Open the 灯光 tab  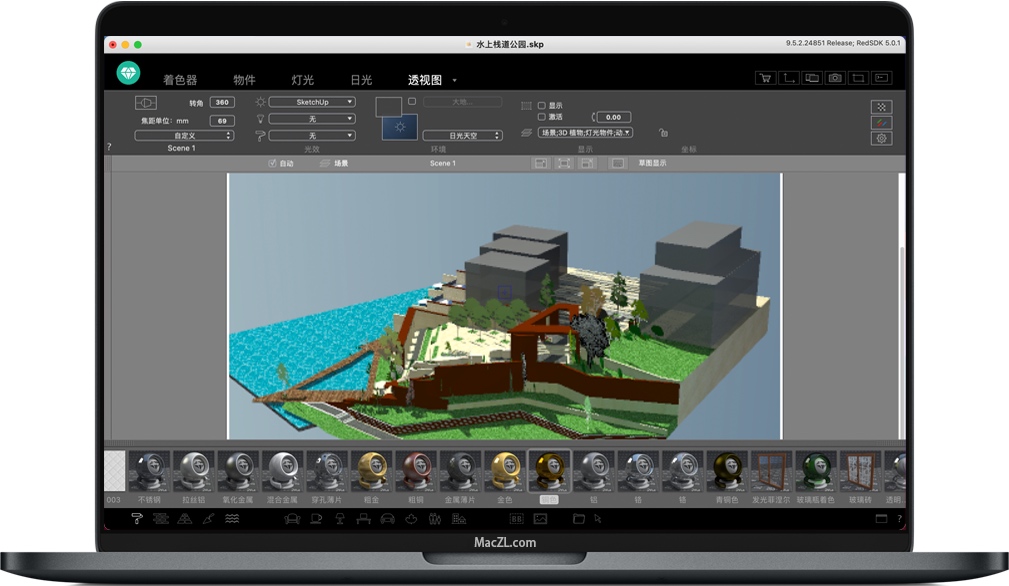pos(302,80)
